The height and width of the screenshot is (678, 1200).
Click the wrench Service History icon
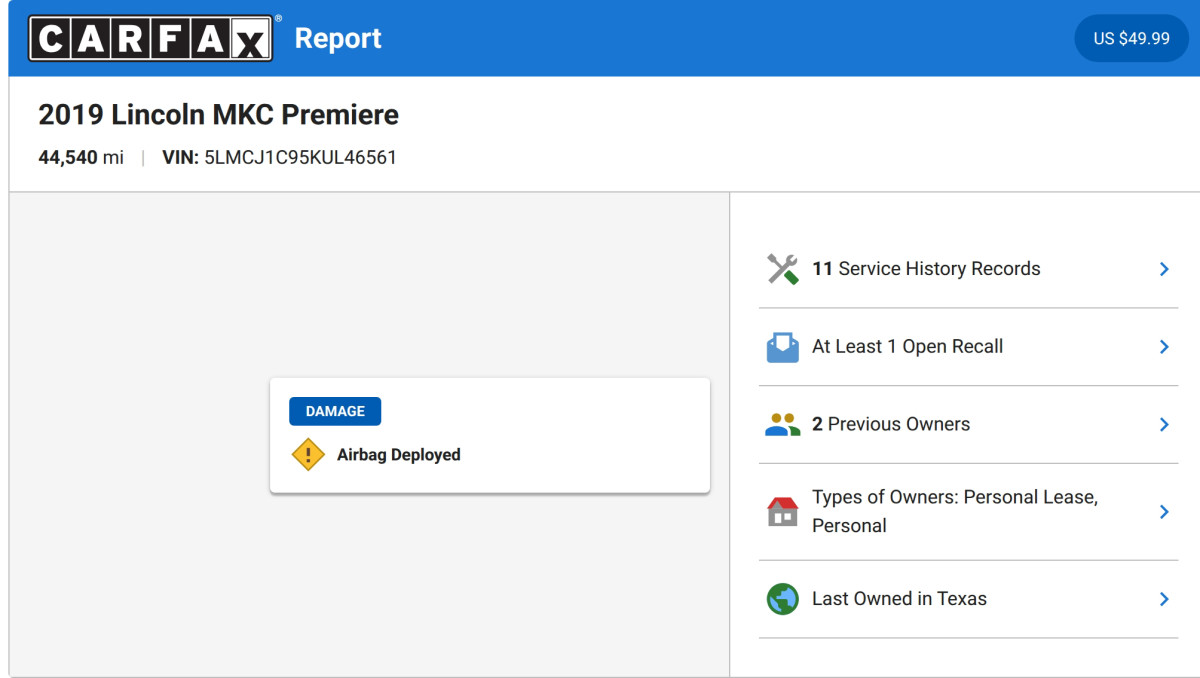[783, 269]
